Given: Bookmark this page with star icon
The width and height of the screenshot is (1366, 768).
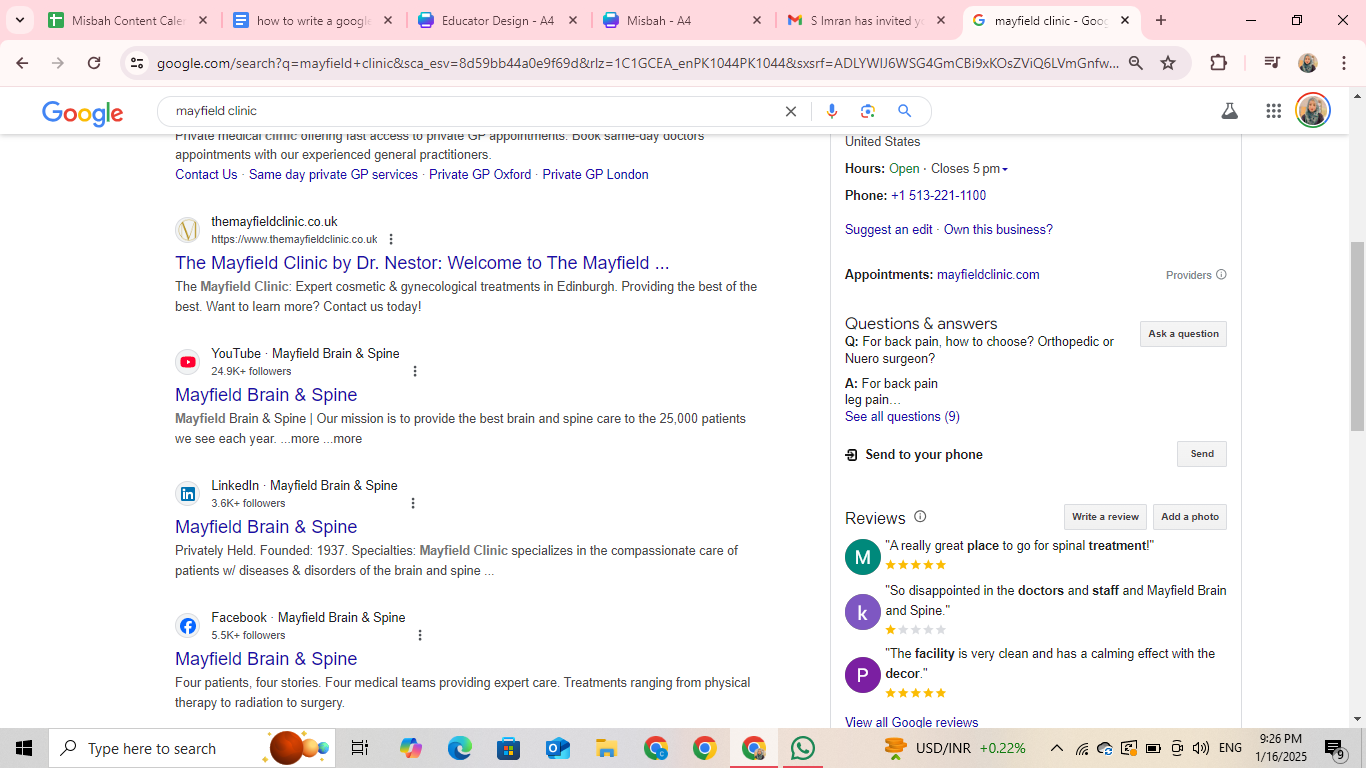Looking at the screenshot, I should 1168,63.
